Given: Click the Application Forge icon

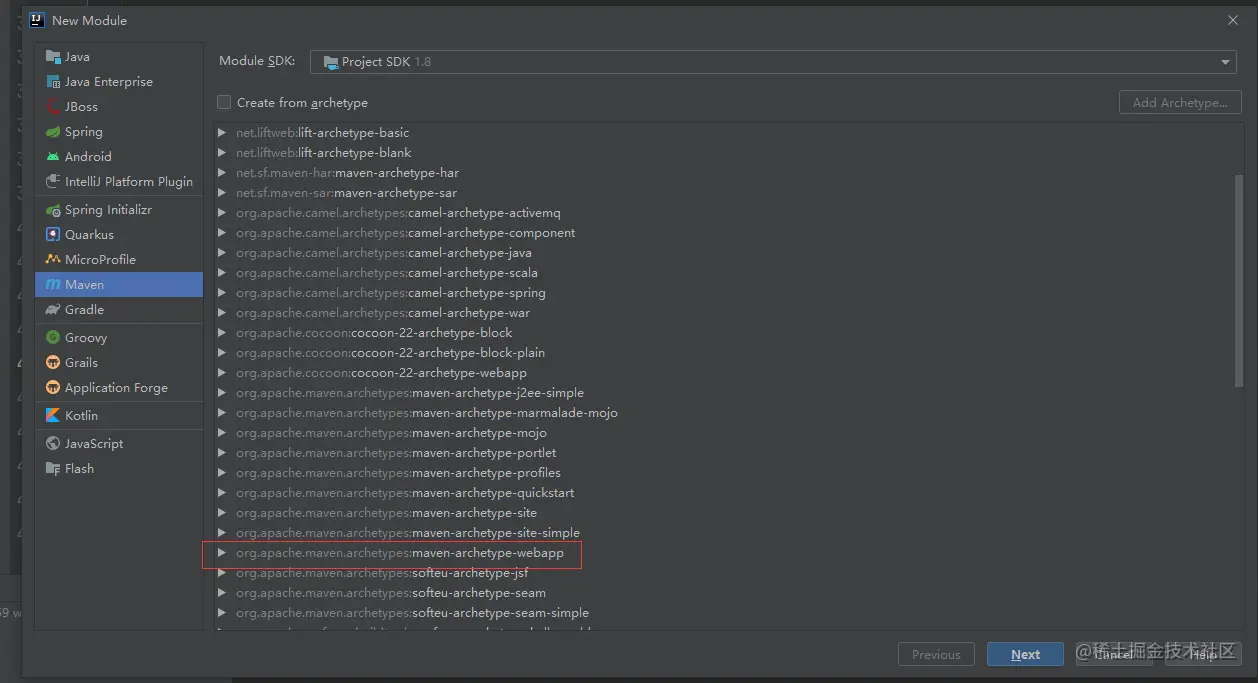Looking at the screenshot, I should (x=53, y=388).
